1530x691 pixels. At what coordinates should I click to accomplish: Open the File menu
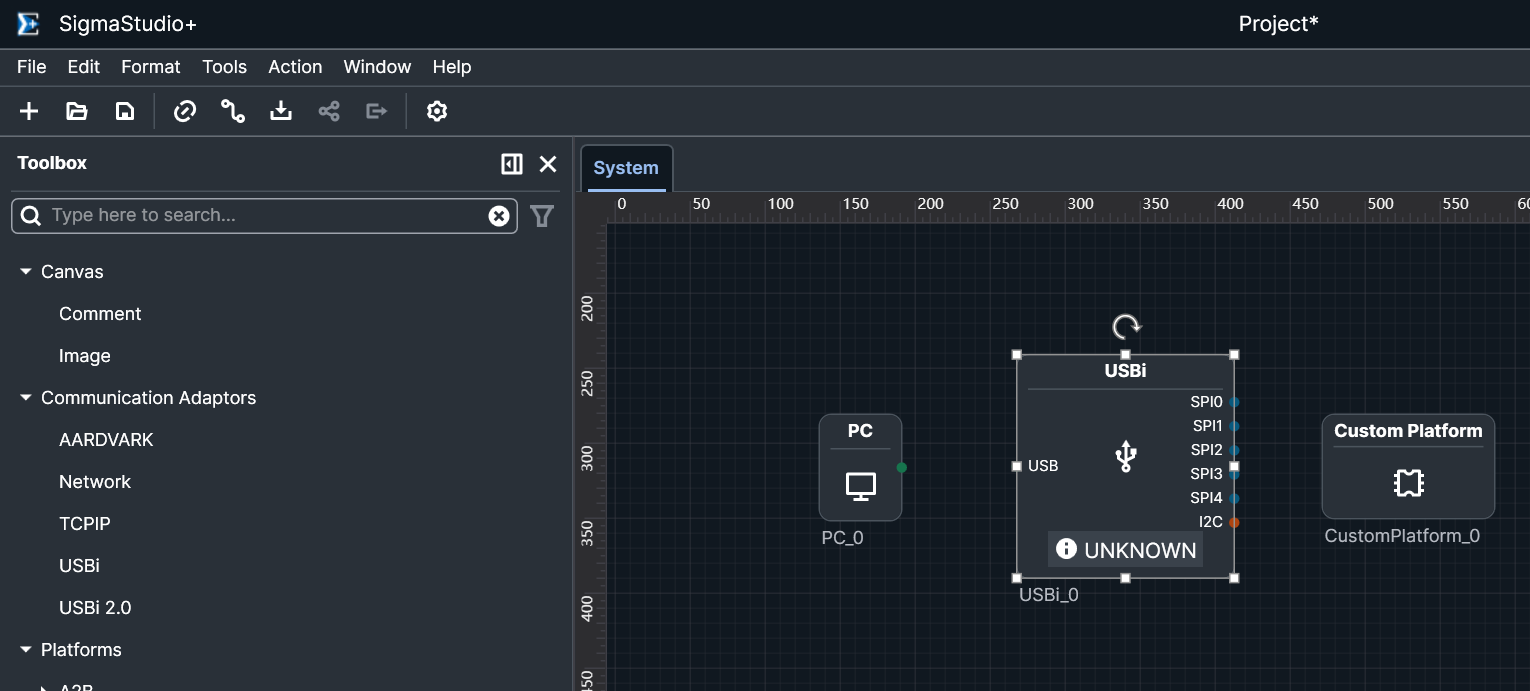pos(32,67)
